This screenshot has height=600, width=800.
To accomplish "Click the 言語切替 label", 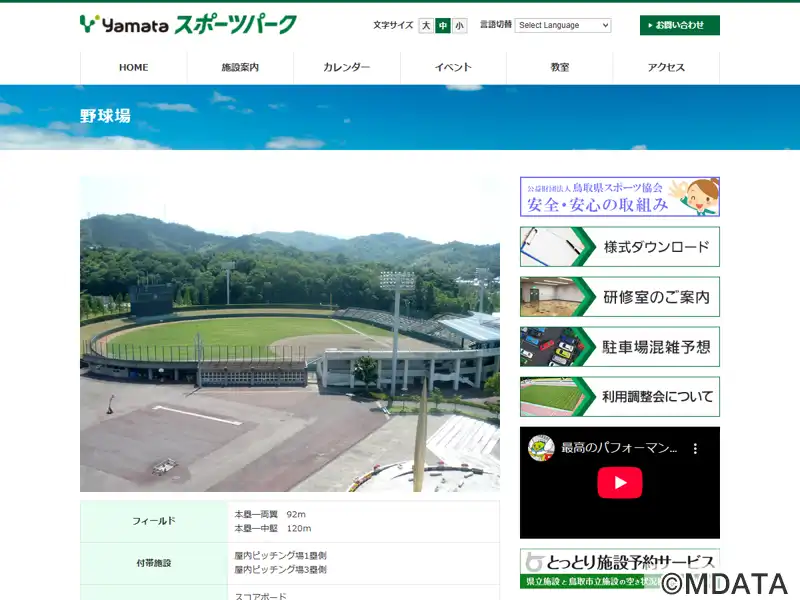I will (496, 24).
